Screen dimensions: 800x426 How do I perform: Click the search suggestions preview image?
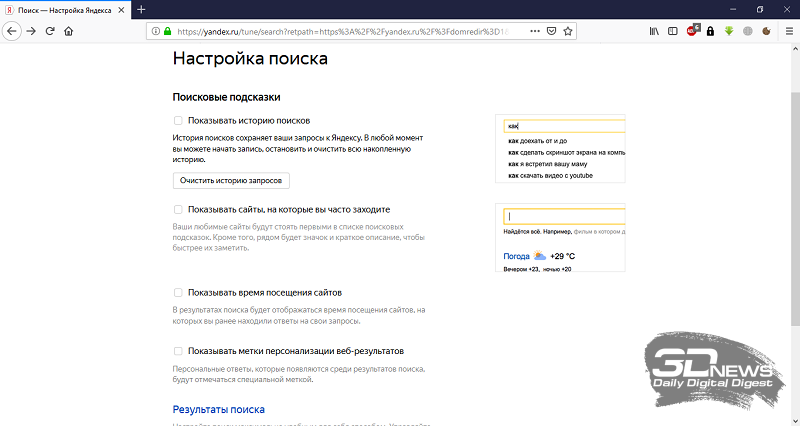pyautogui.click(x=560, y=148)
